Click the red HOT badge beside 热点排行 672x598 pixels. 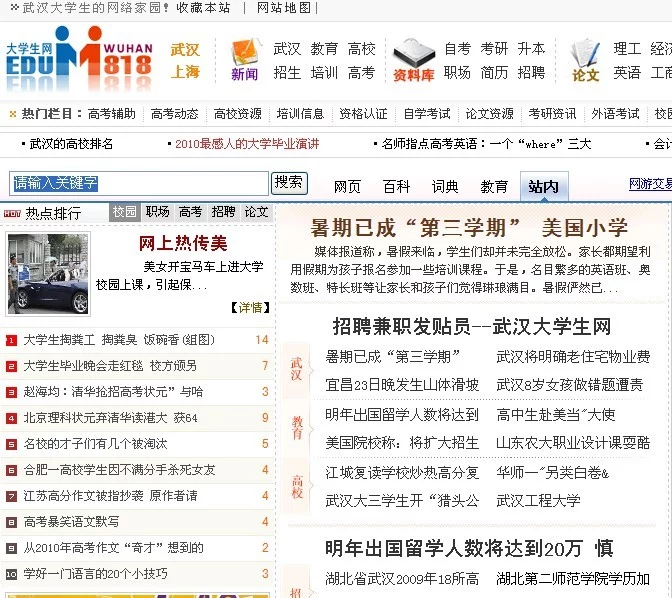[x=12, y=213]
